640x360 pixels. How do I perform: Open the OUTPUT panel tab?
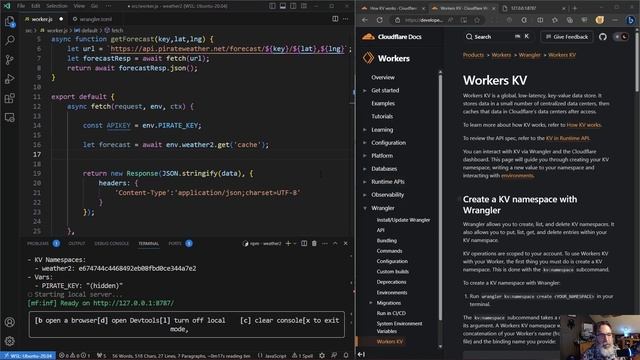[77, 243]
